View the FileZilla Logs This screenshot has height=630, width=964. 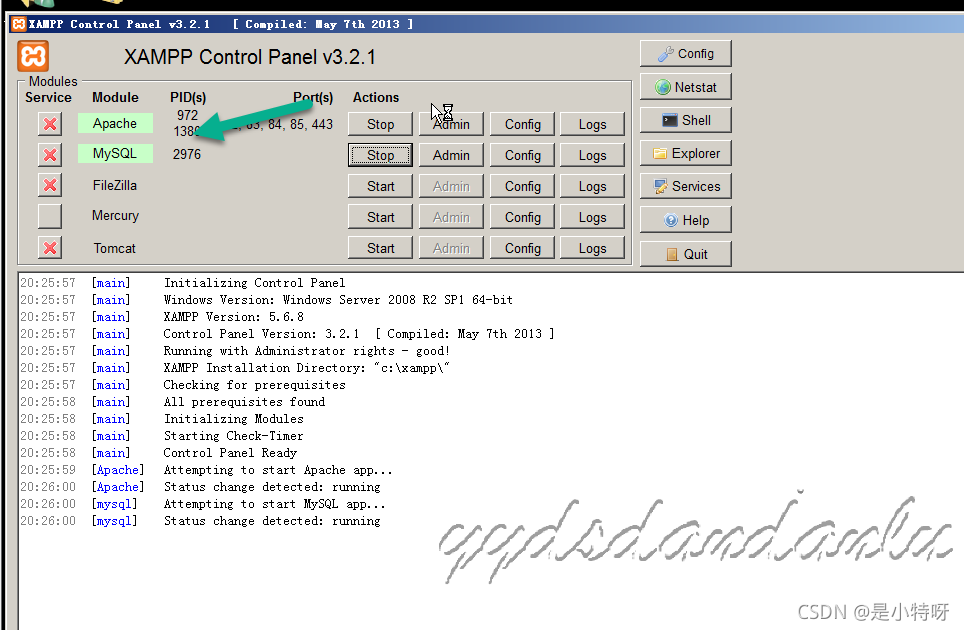point(592,186)
